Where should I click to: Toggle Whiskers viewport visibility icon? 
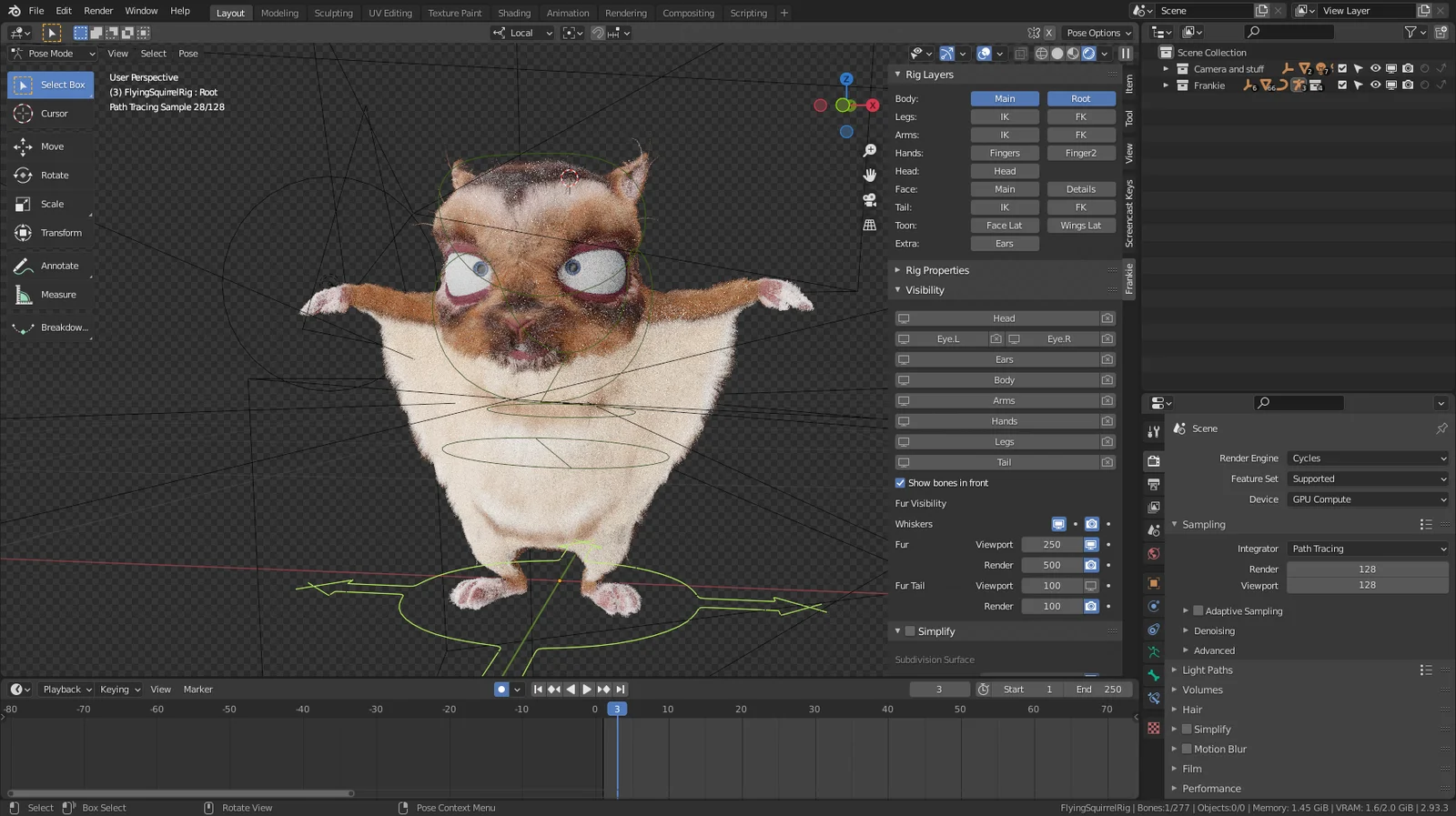pos(1058,524)
